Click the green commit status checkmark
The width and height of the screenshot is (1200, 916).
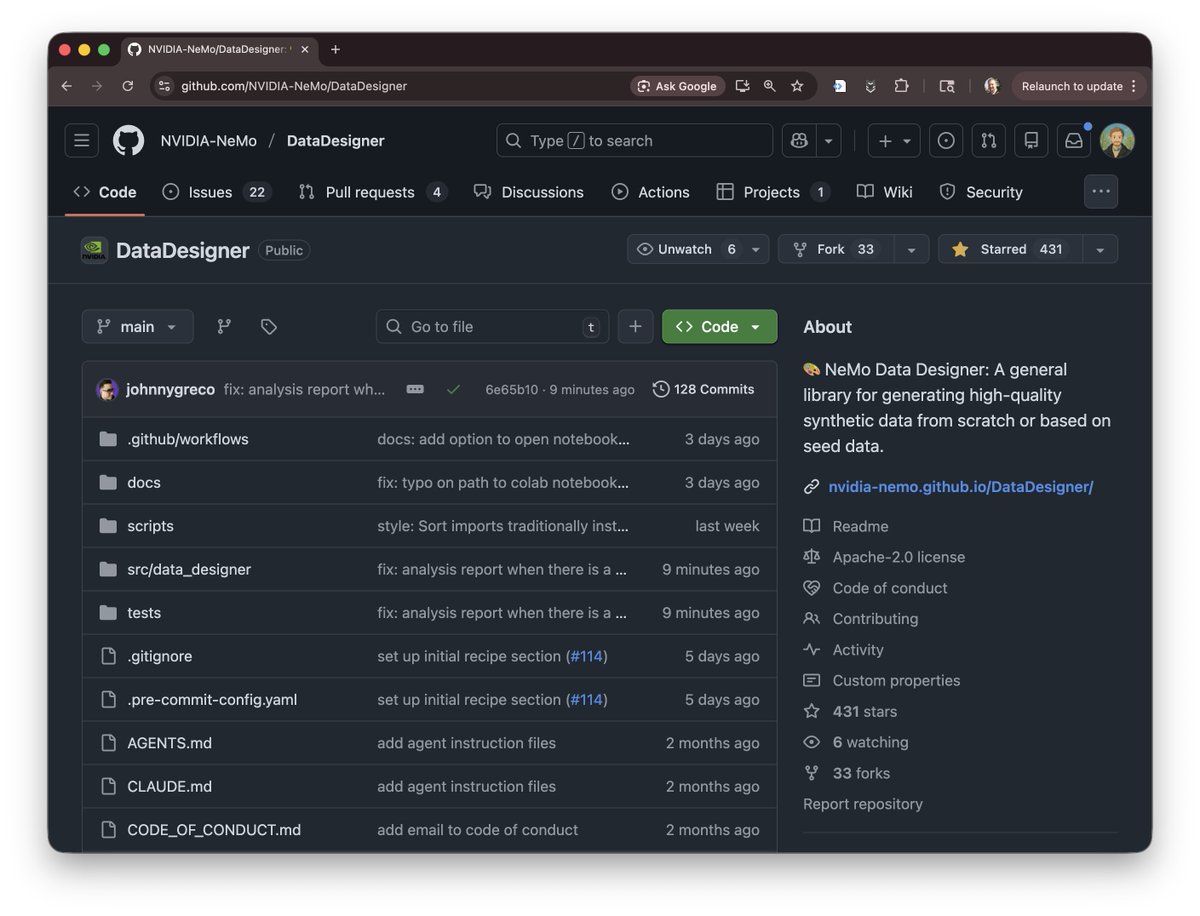(453, 389)
